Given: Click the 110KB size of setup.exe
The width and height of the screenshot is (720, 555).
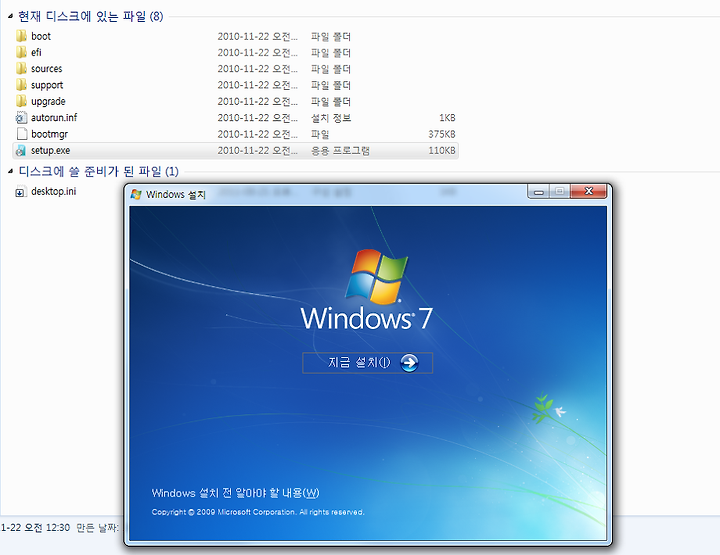Looking at the screenshot, I should click(x=442, y=151).
